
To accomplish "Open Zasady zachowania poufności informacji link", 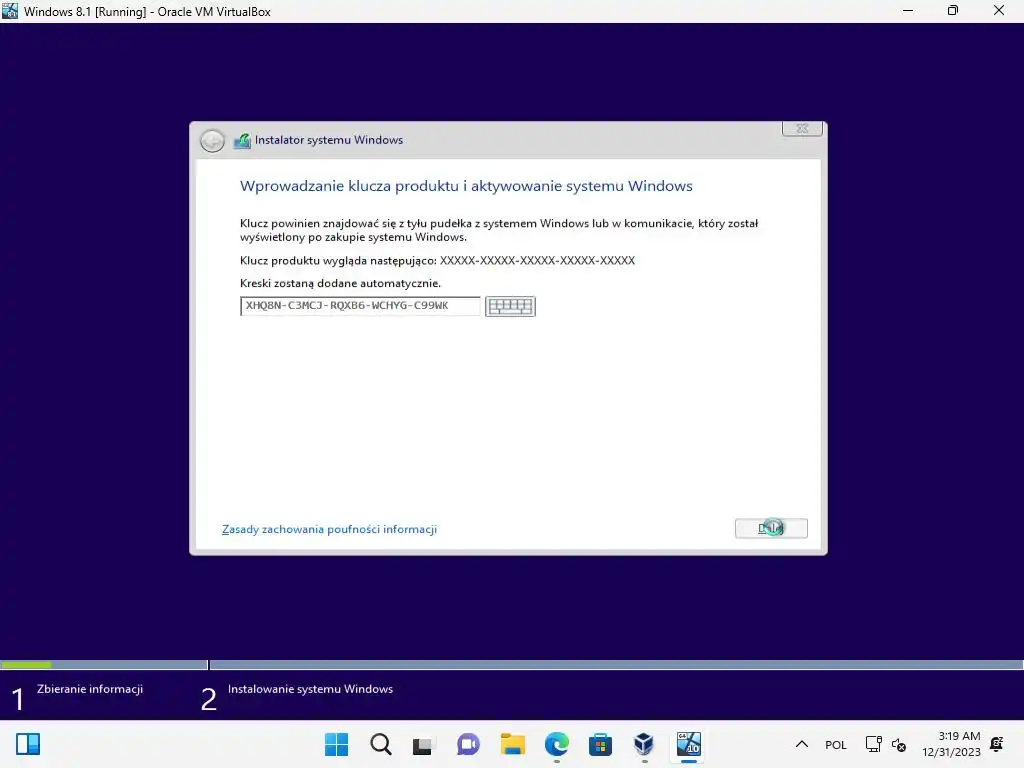I will pos(329,529).
